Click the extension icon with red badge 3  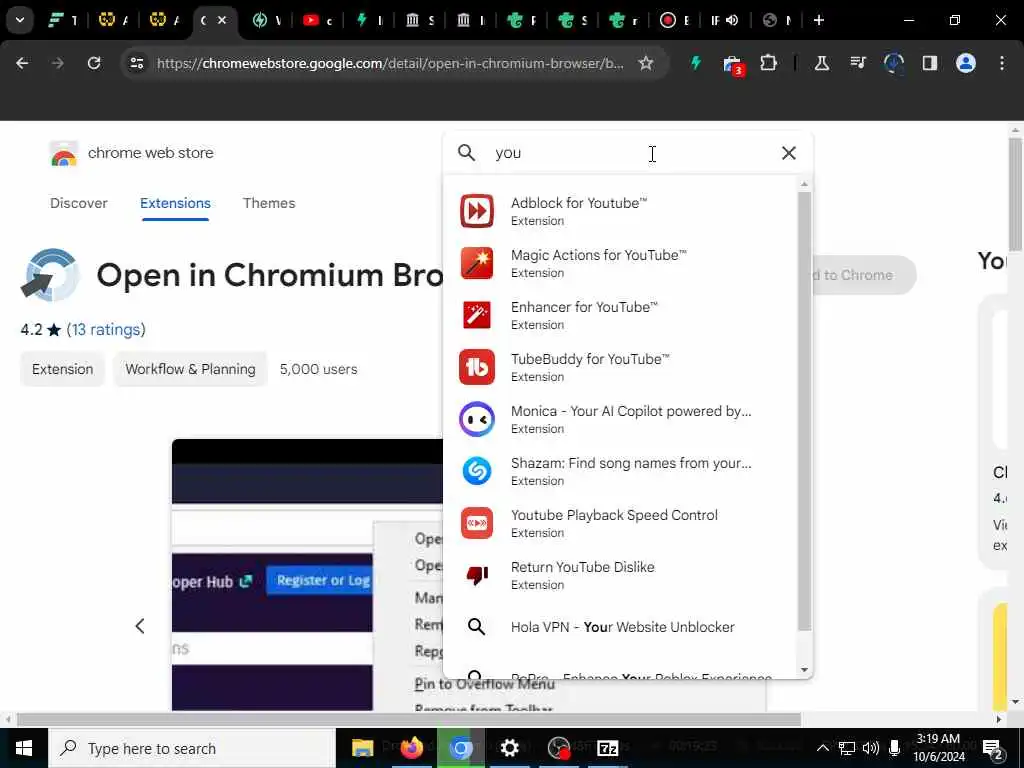point(733,65)
